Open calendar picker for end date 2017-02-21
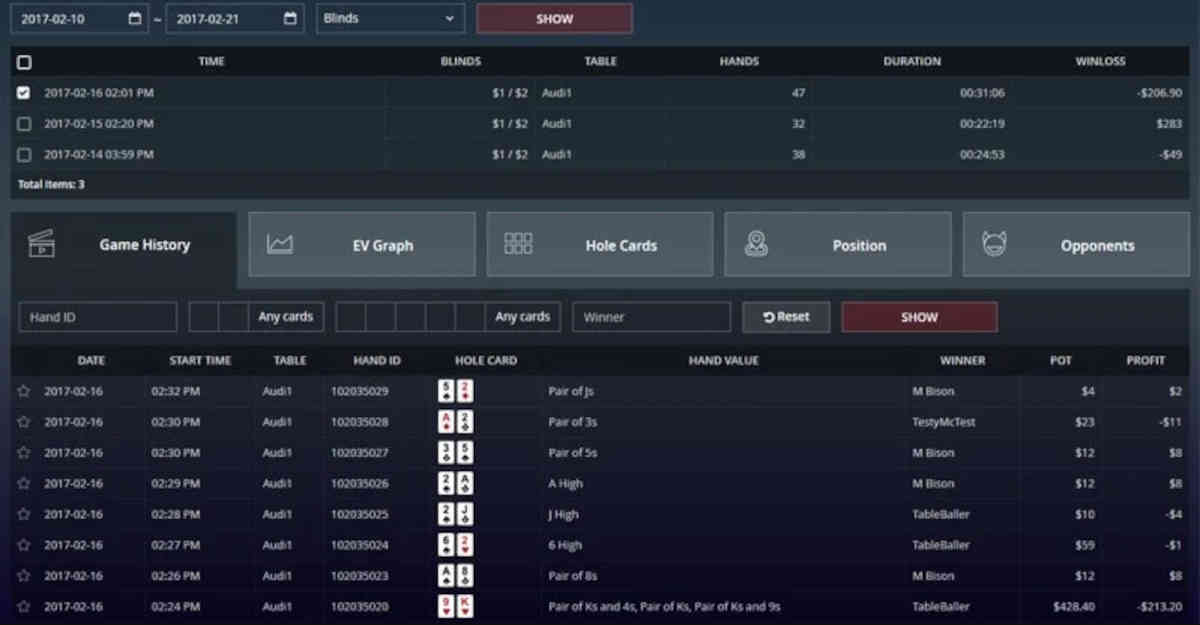Screen dimensions: 1200x625 290,18
